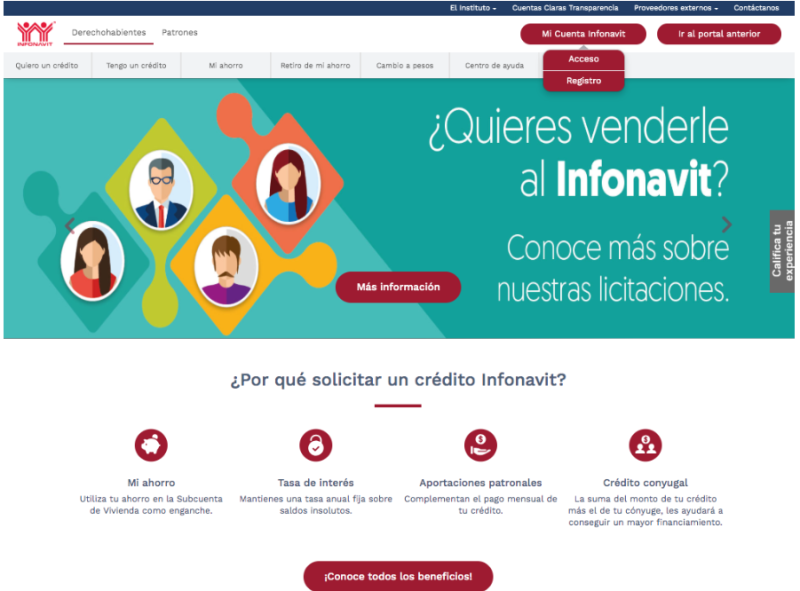The width and height of the screenshot is (800, 591).
Task: Switch to the Derechohabientes tab
Action: coord(109,33)
